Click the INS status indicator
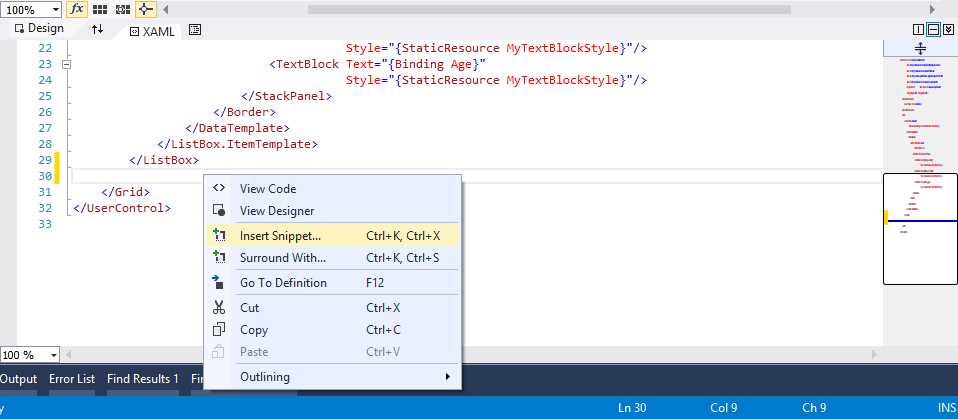 946,408
